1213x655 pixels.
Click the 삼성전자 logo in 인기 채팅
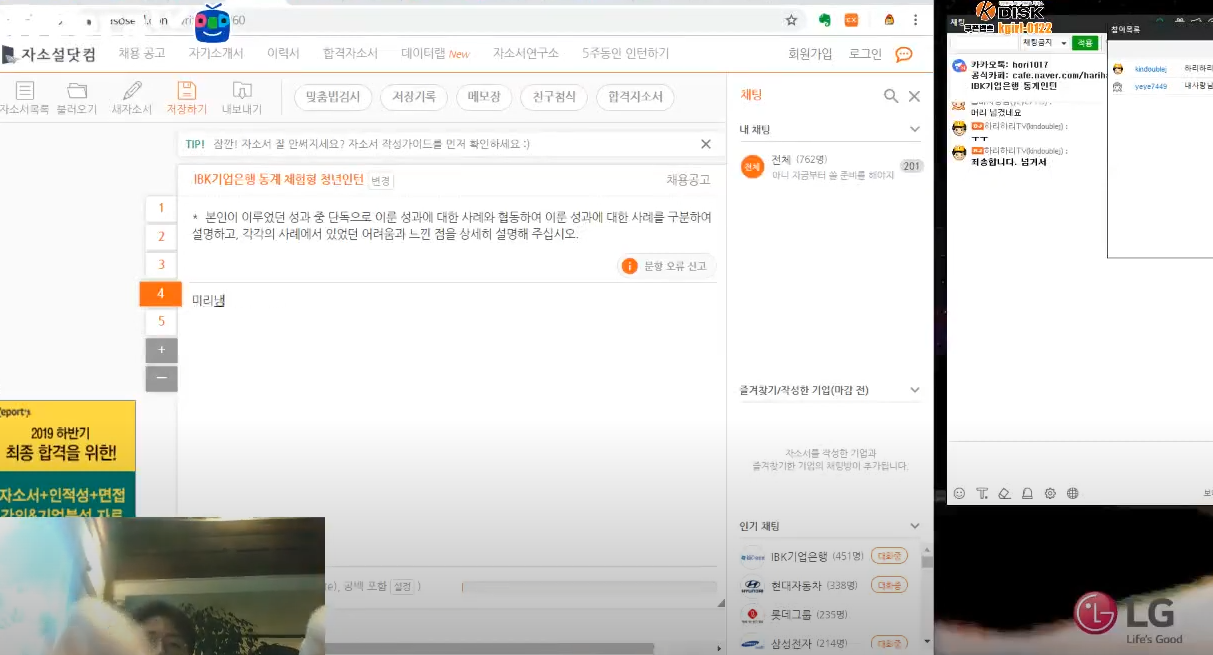click(752, 643)
